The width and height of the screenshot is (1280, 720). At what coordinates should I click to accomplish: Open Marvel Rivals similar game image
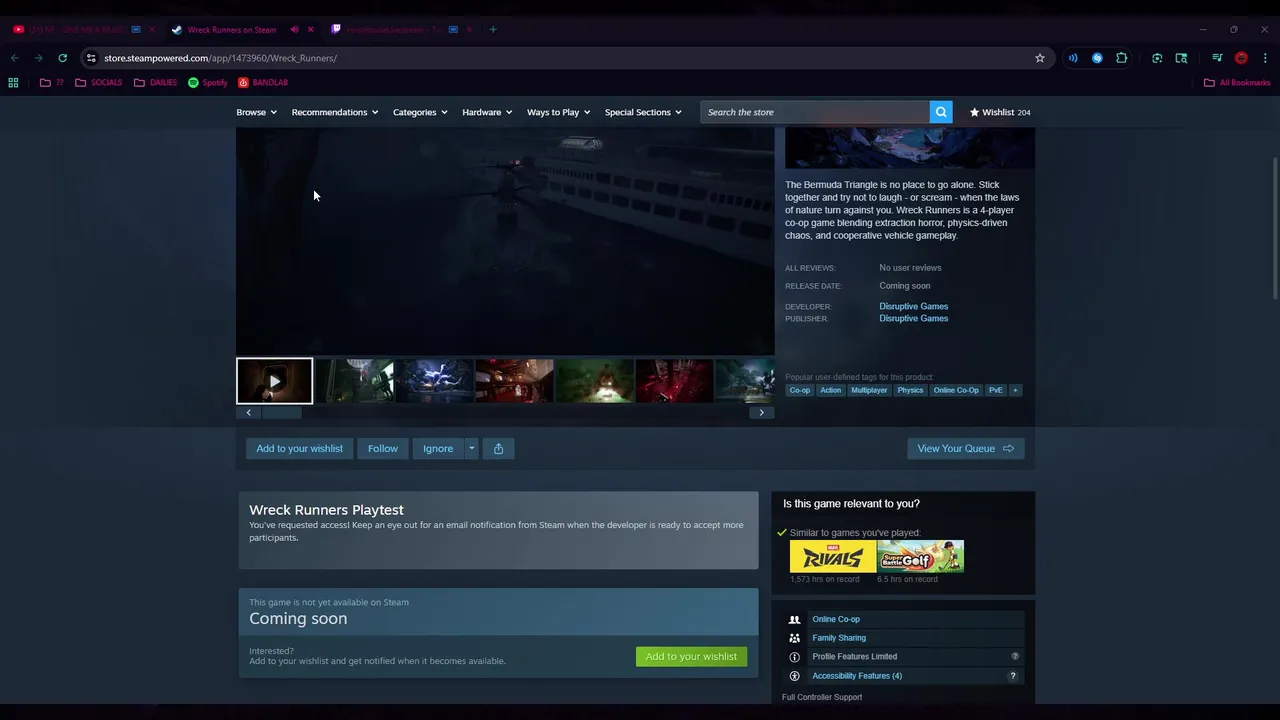[x=832, y=556]
